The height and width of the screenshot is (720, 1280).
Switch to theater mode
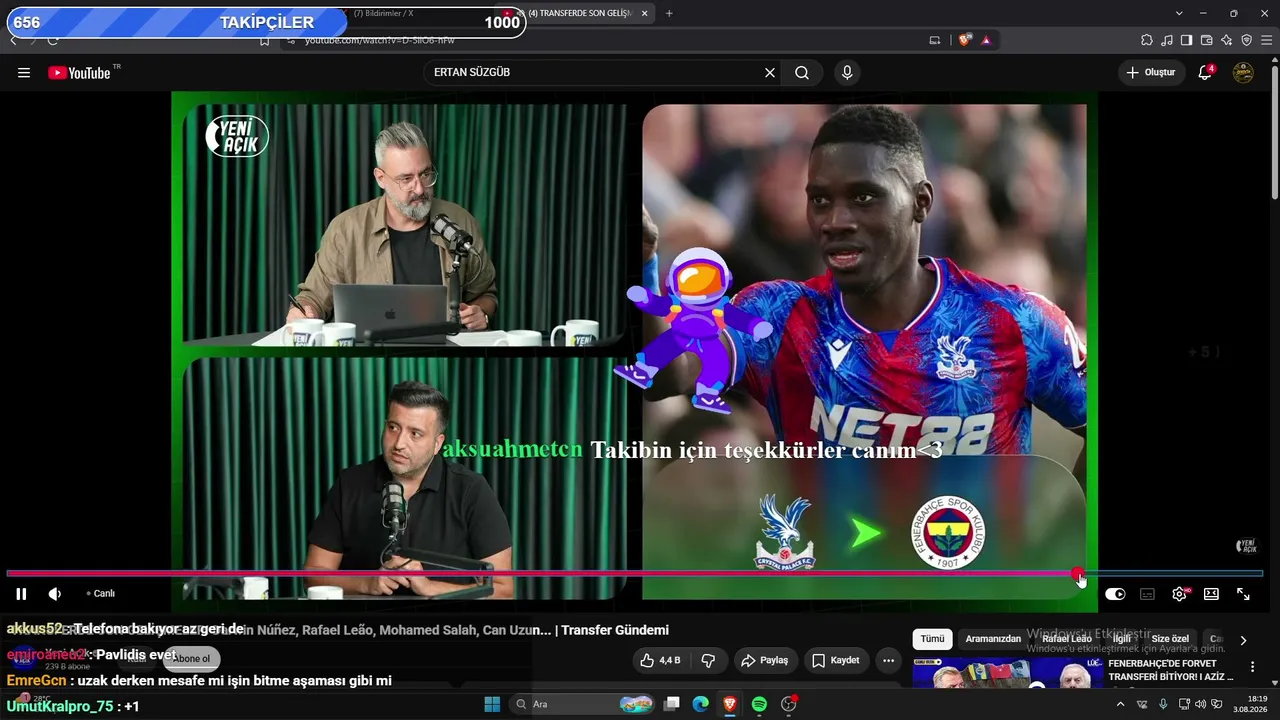point(1211,594)
